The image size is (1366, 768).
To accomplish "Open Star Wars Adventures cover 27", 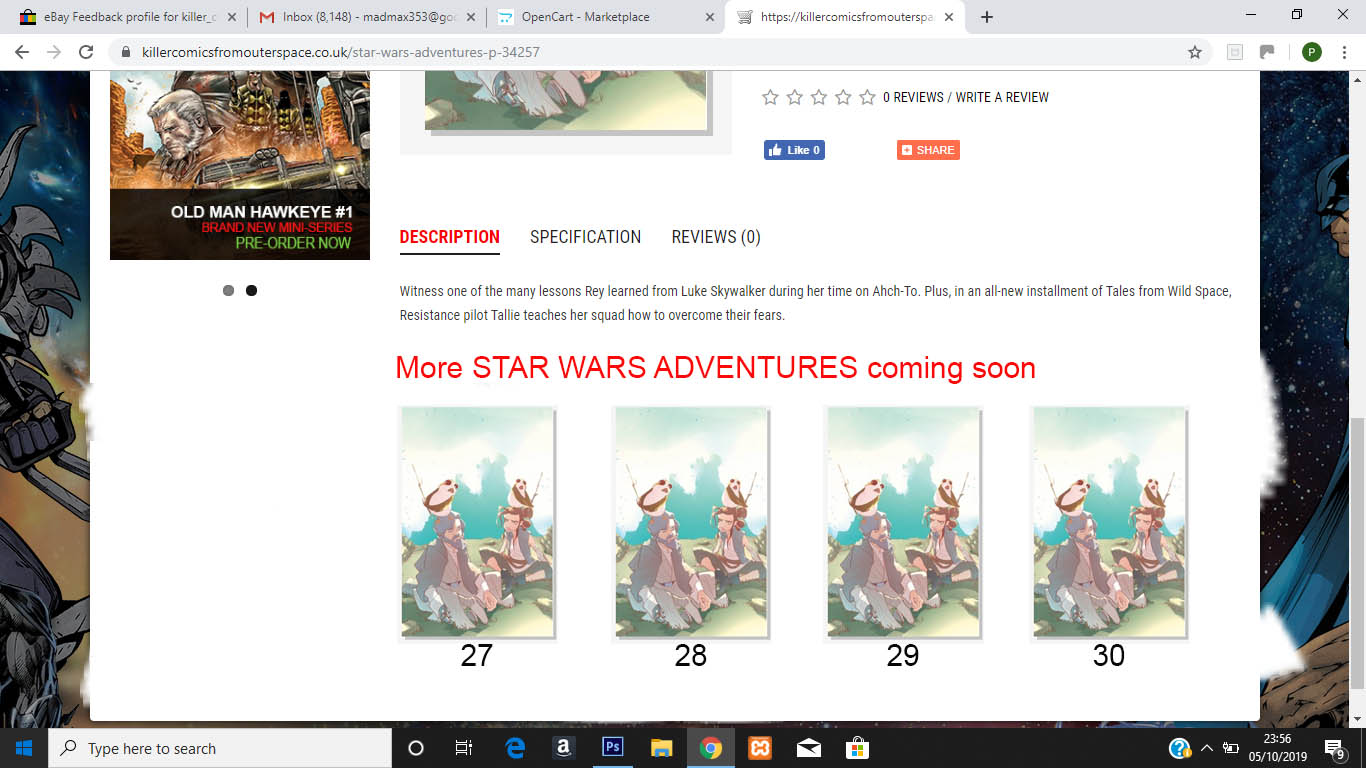I will 477,522.
